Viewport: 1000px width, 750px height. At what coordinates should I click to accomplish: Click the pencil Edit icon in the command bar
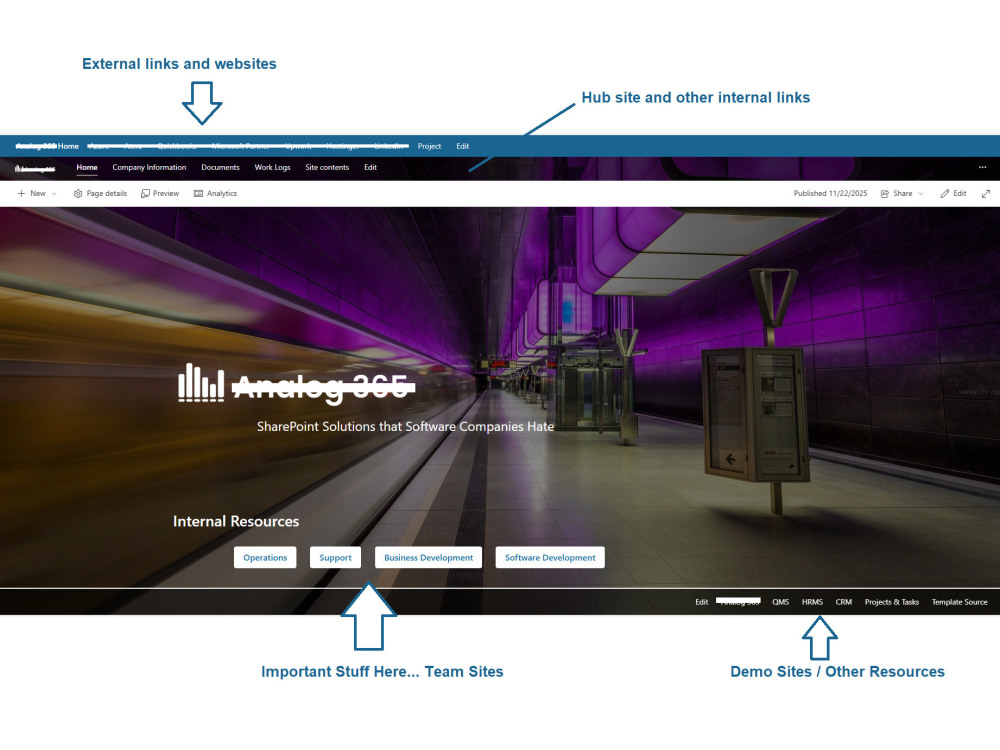(x=945, y=194)
